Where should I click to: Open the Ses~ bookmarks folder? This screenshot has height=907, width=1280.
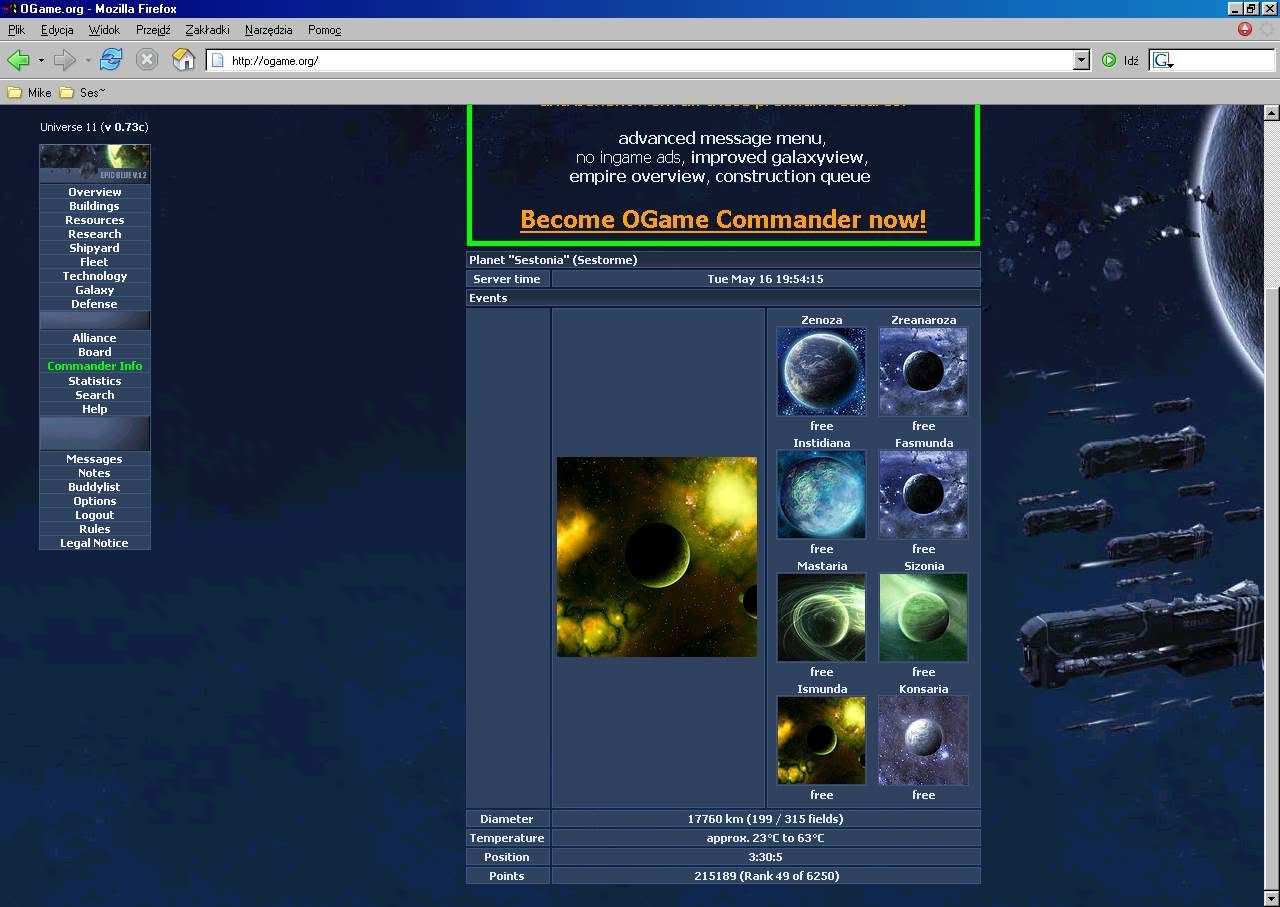pyautogui.click(x=82, y=93)
